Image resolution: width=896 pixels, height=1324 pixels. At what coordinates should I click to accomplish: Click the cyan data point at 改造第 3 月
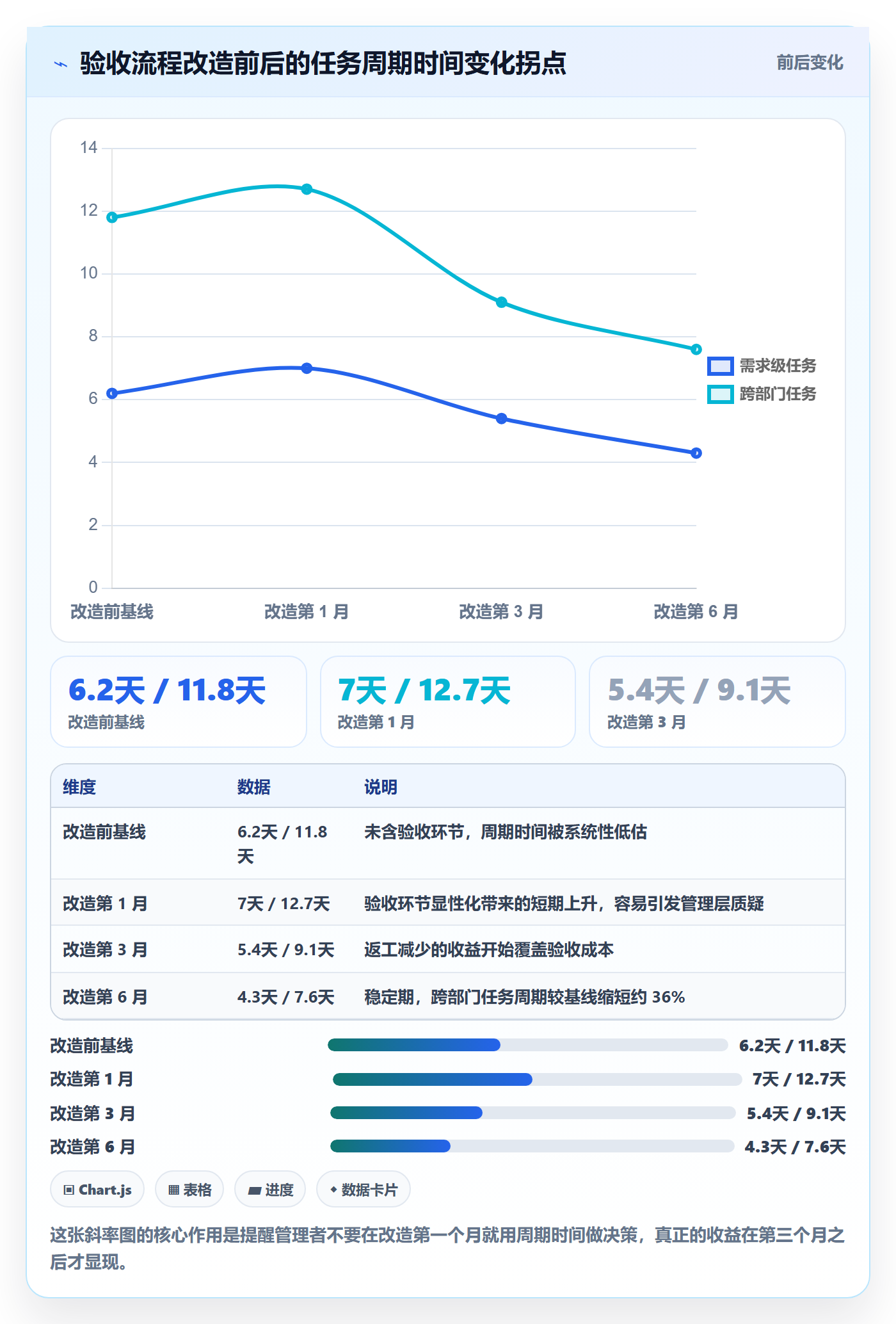point(502,302)
